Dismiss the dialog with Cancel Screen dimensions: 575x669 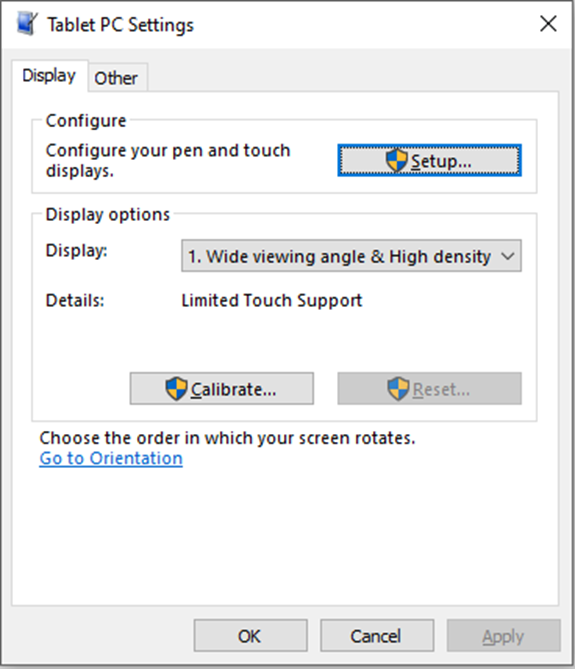[x=377, y=636]
